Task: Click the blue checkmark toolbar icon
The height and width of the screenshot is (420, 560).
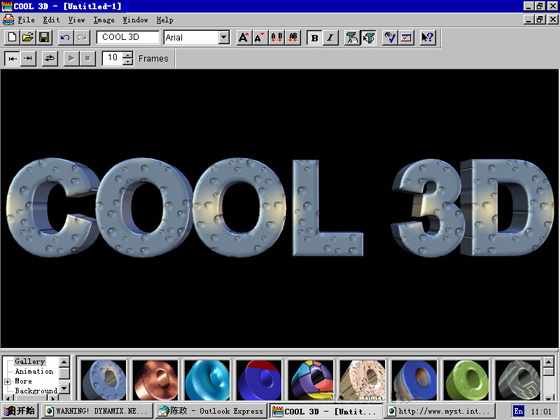Action: coord(390,38)
